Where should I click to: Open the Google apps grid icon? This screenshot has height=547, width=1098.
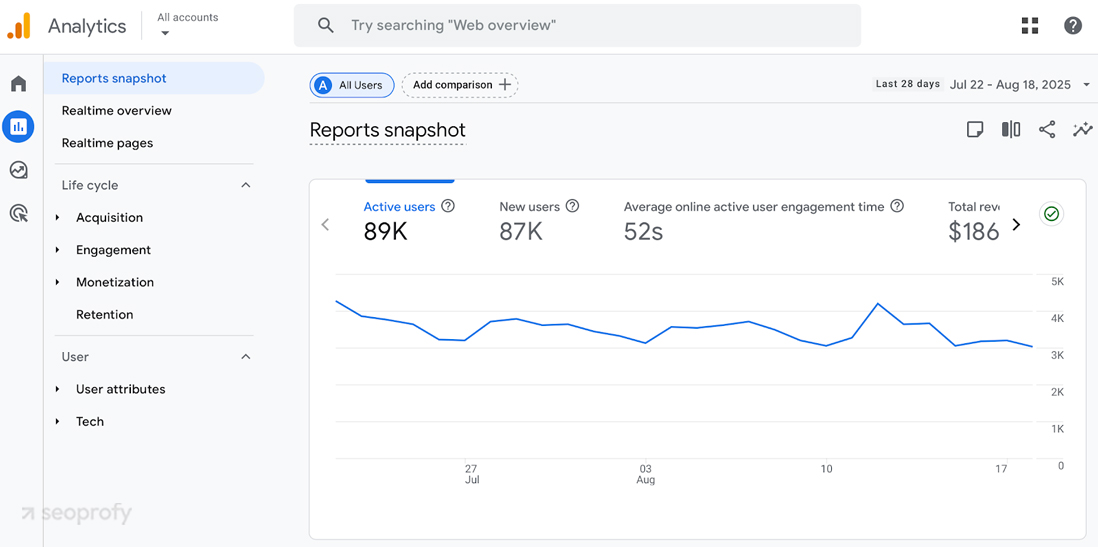(1030, 26)
